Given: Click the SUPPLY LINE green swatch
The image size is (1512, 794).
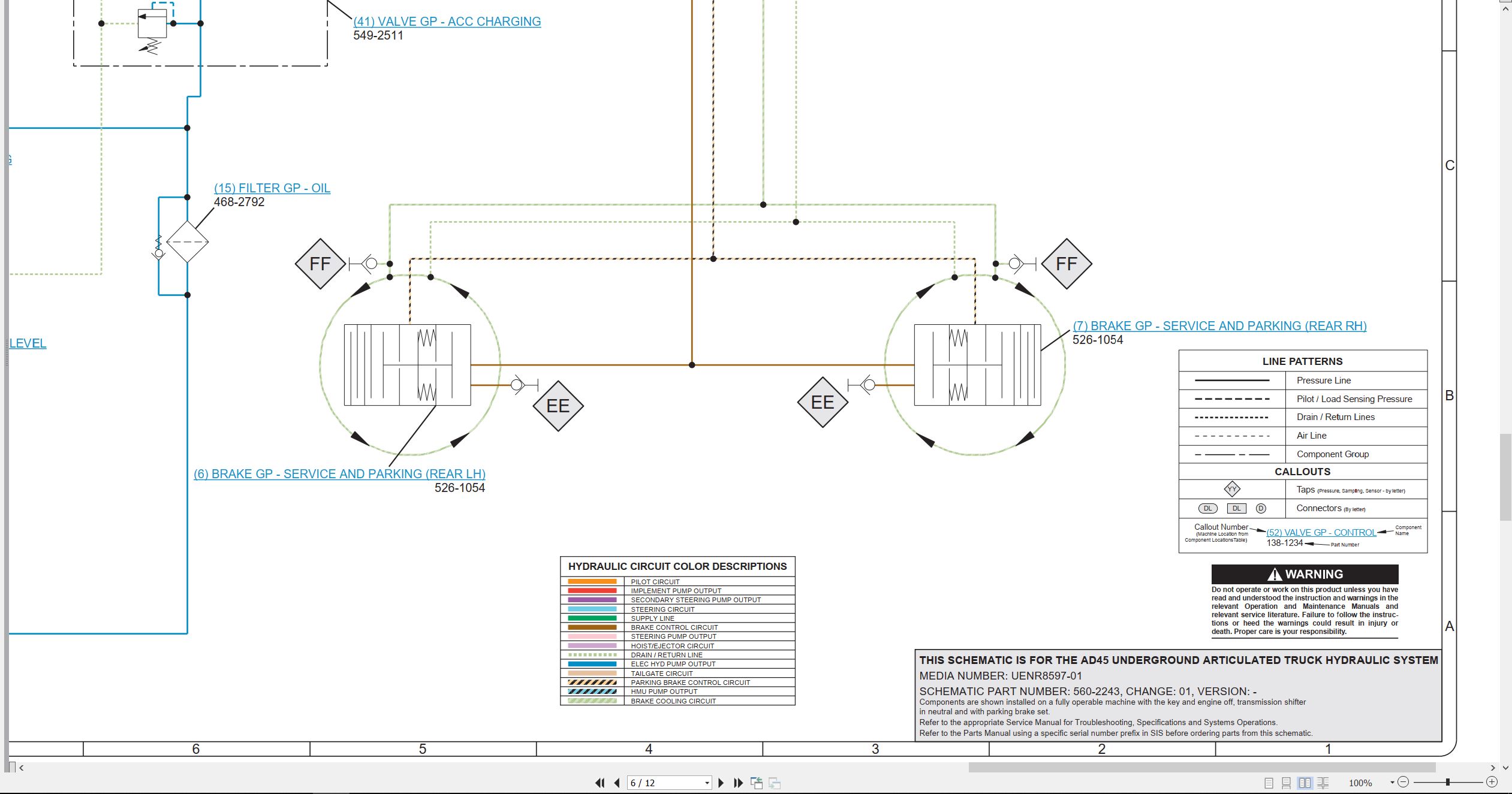Looking at the screenshot, I should [x=592, y=618].
